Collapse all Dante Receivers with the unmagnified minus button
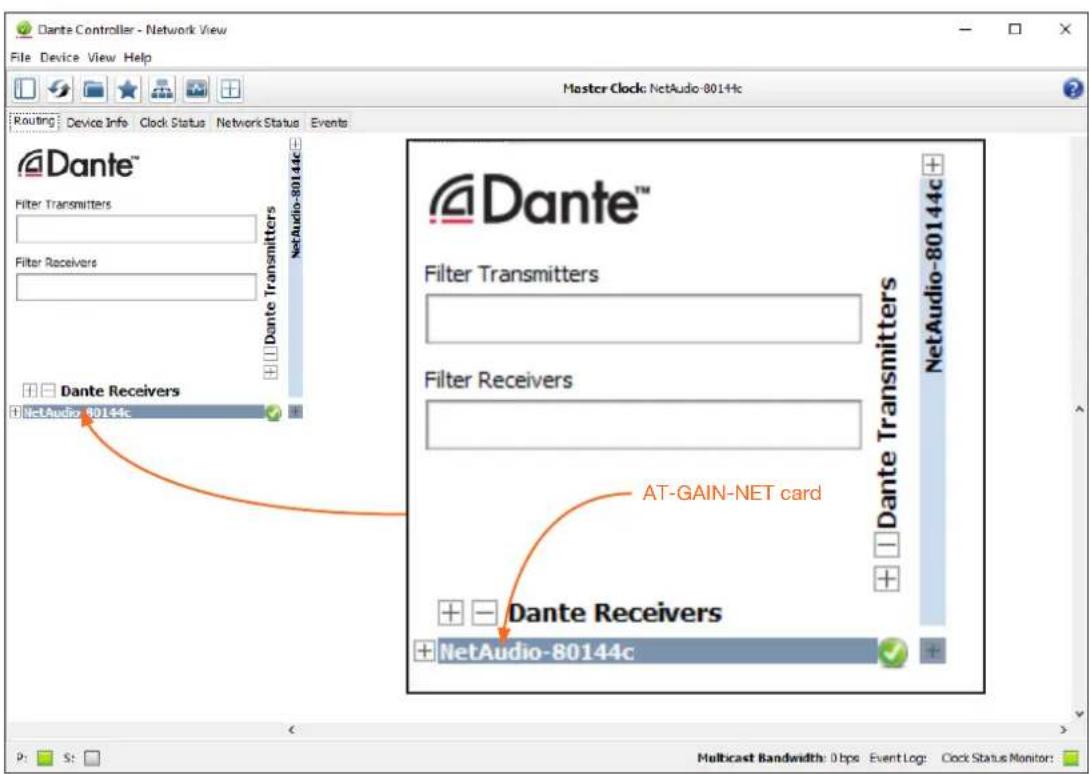The image size is (1089, 774). 47,390
